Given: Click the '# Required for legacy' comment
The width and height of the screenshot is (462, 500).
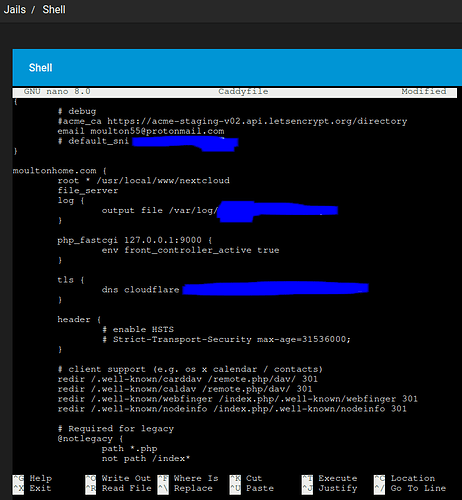Looking at the screenshot, I should [x=116, y=429].
